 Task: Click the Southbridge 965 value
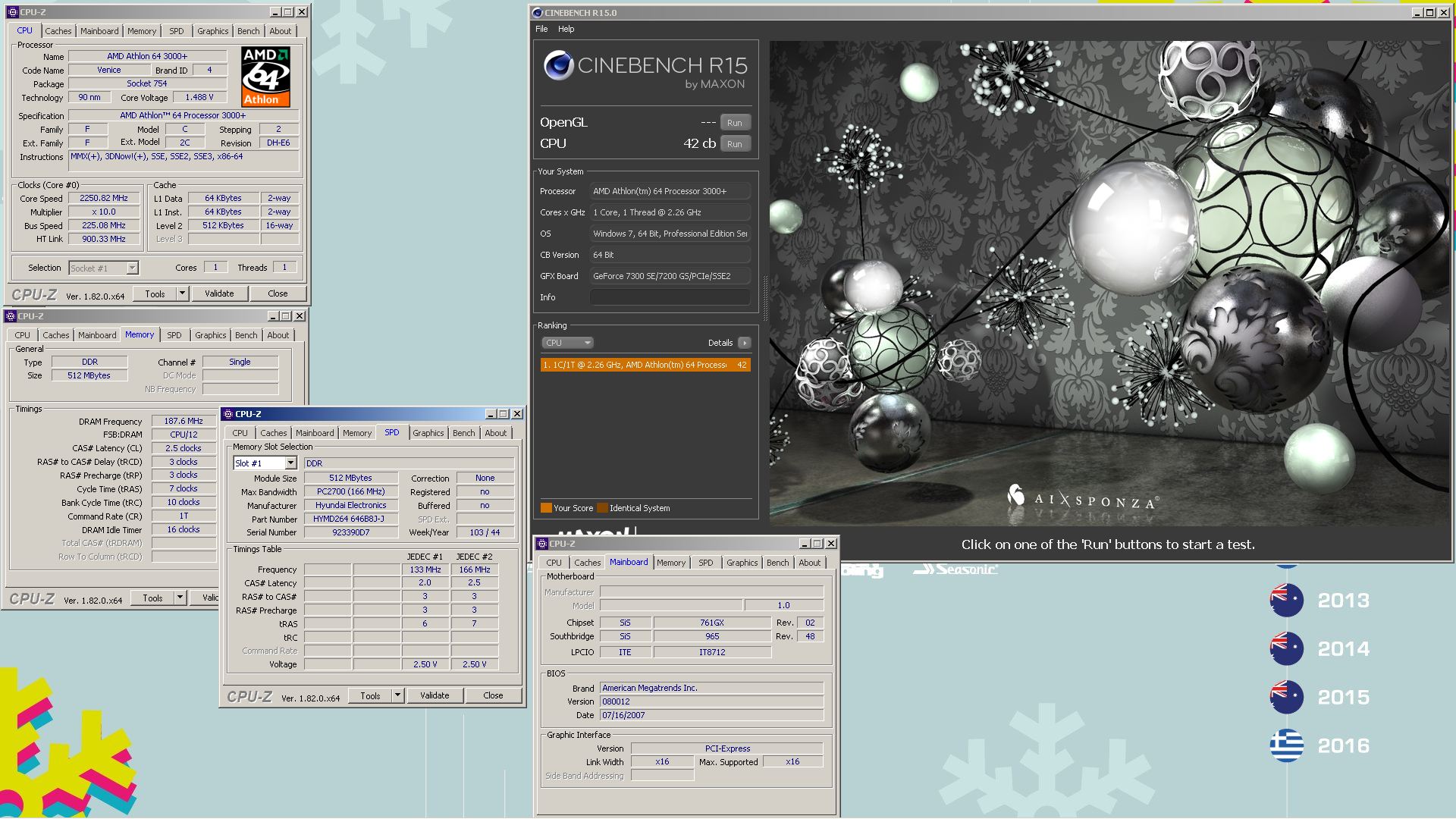[x=711, y=636]
